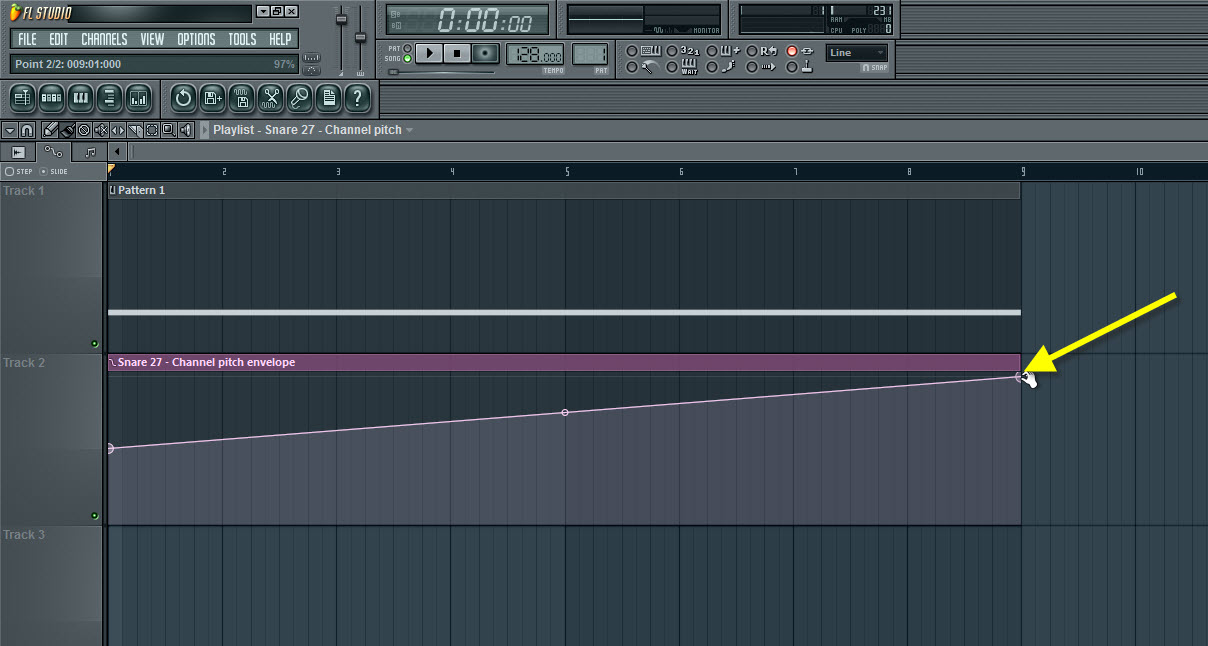
Task: Toggle the 3-2-1 countdown before recording
Action: (x=672, y=51)
